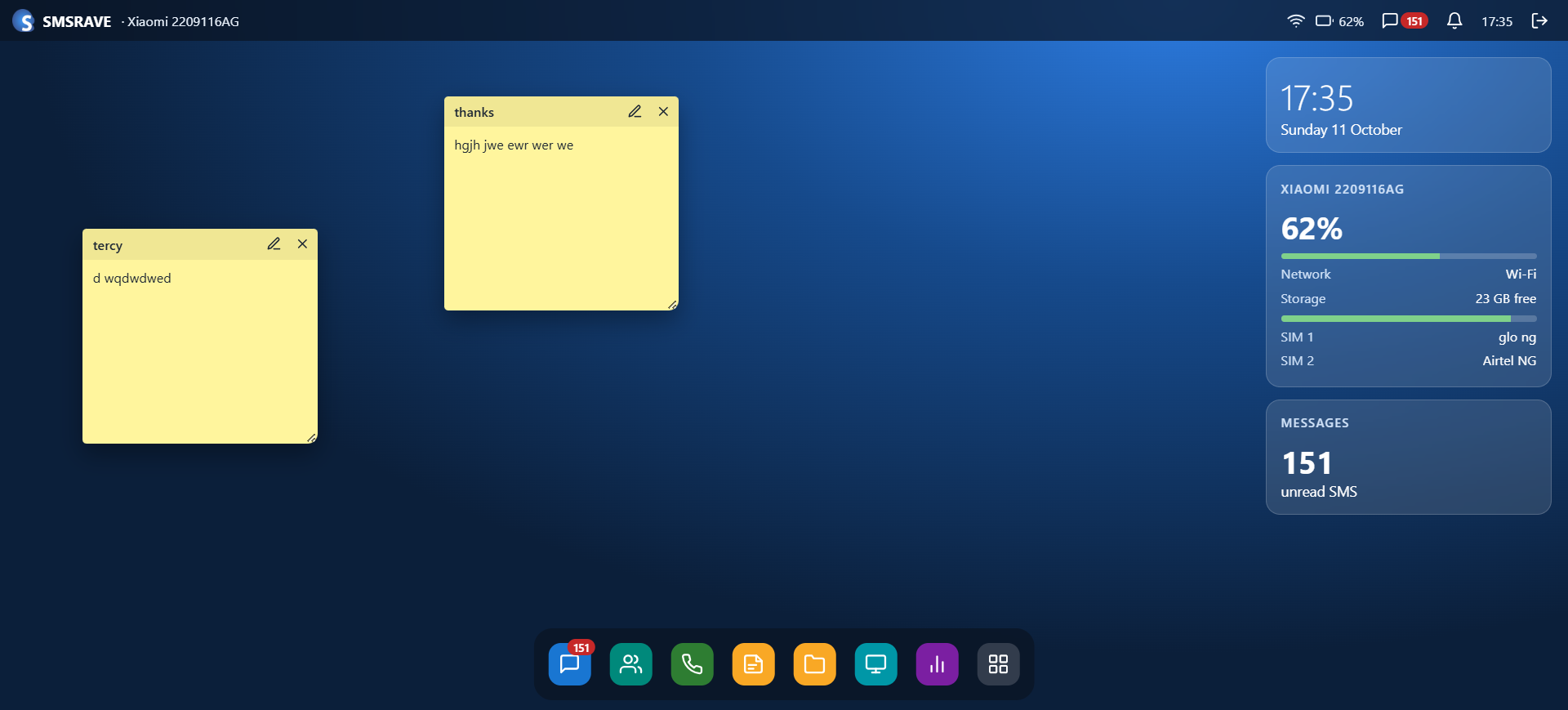The height and width of the screenshot is (710, 1568).
Task: Edit the 'tercy' sticky note
Action: (274, 244)
